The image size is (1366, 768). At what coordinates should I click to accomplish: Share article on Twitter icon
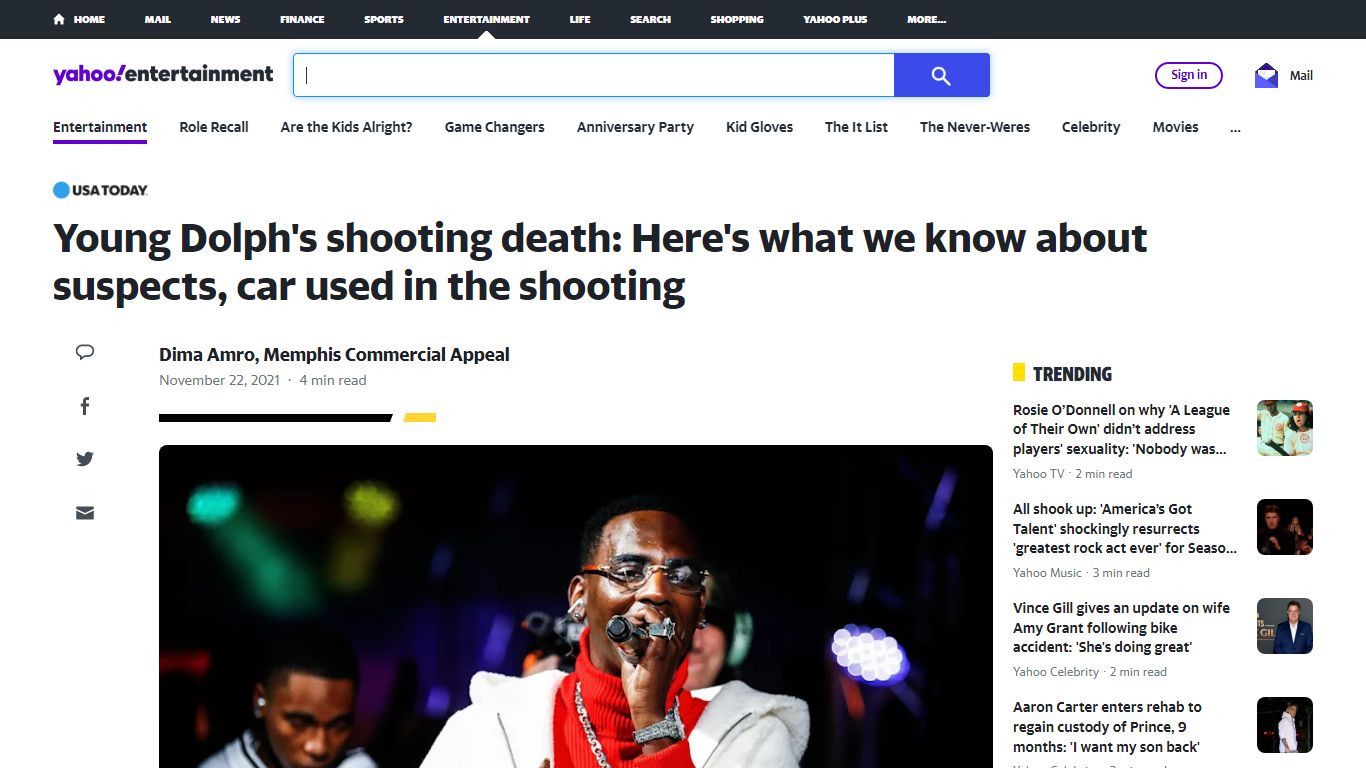tap(85, 459)
